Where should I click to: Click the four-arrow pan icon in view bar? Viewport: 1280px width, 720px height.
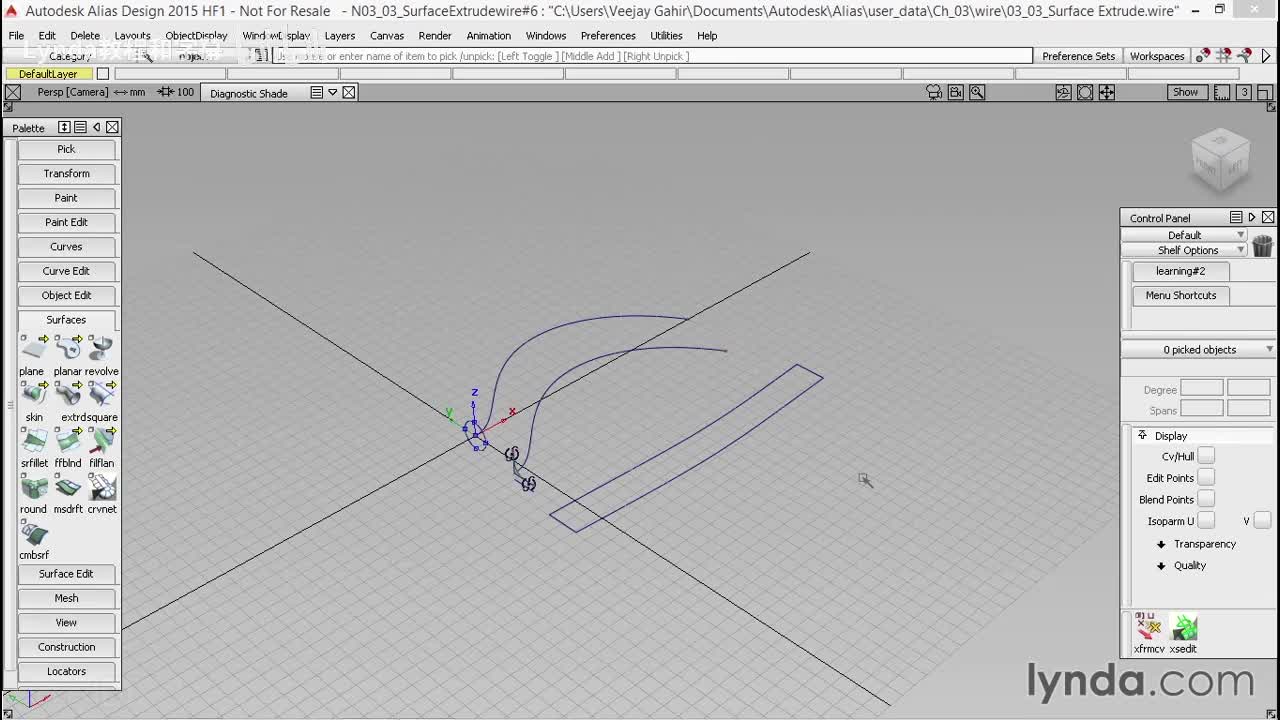click(1107, 92)
